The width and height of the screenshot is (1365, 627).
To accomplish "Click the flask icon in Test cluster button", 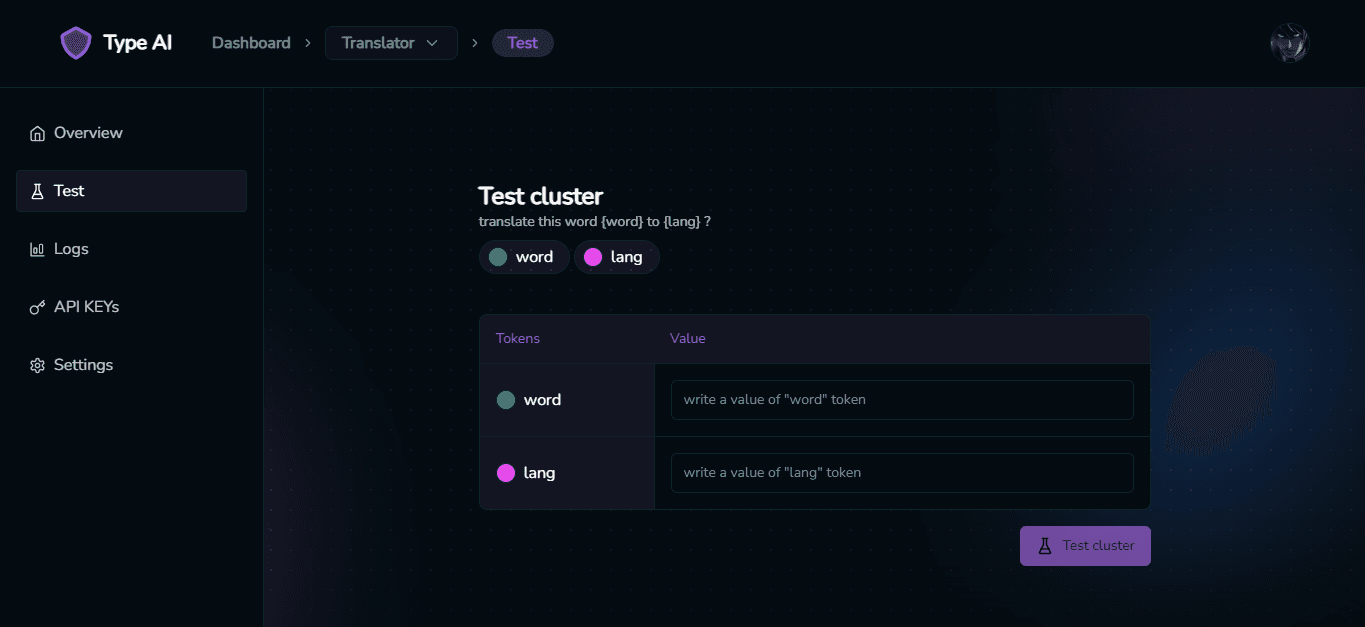I will (1045, 546).
